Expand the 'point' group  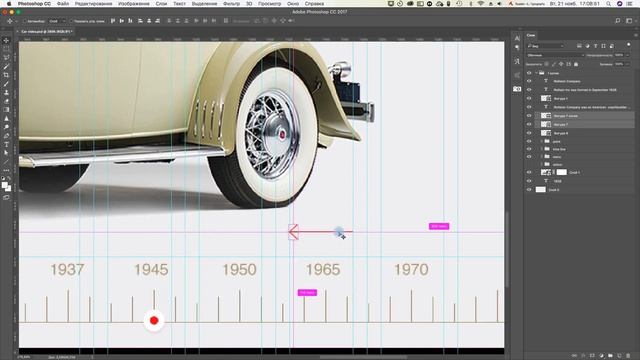click(x=542, y=141)
